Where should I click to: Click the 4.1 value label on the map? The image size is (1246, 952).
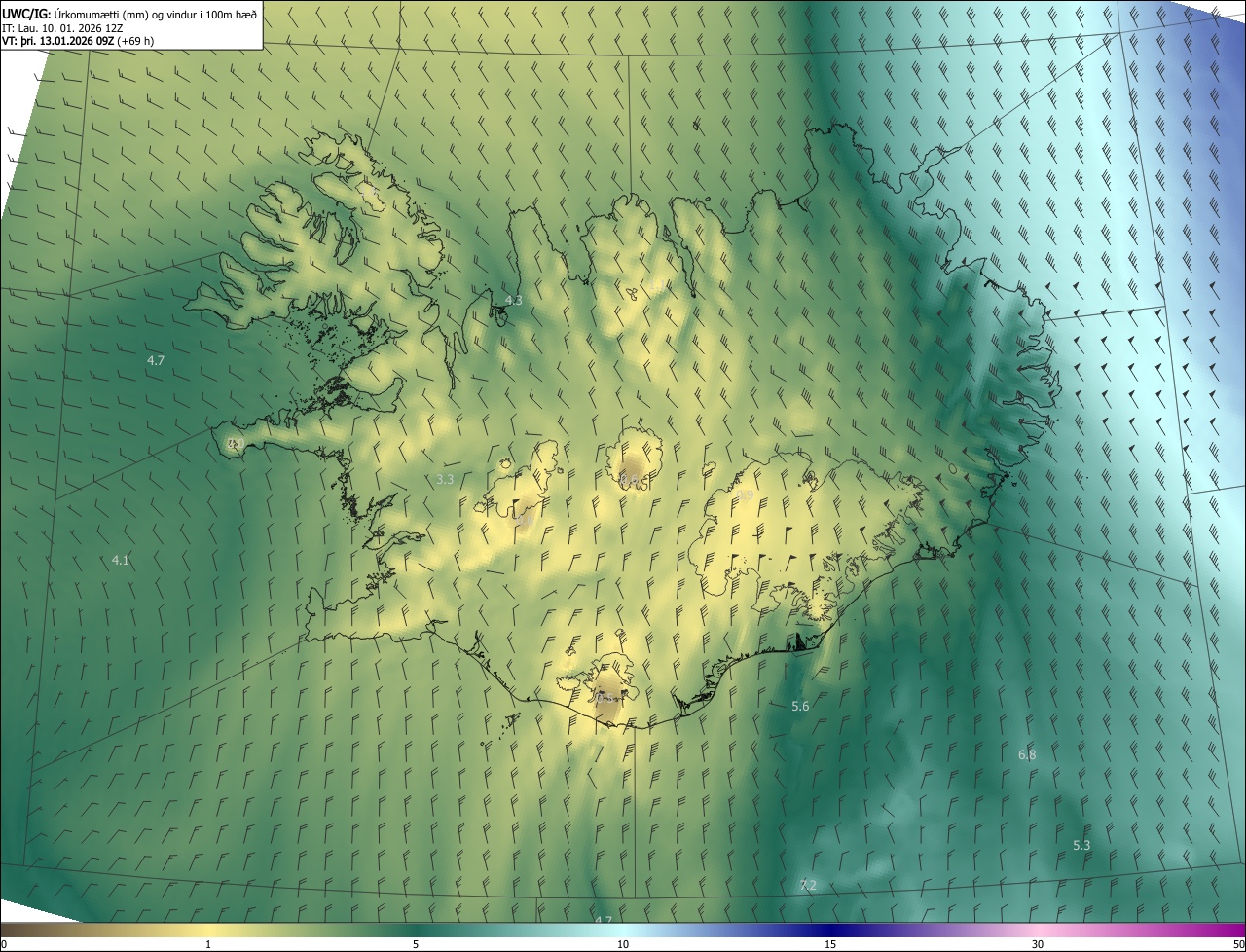[x=121, y=560]
